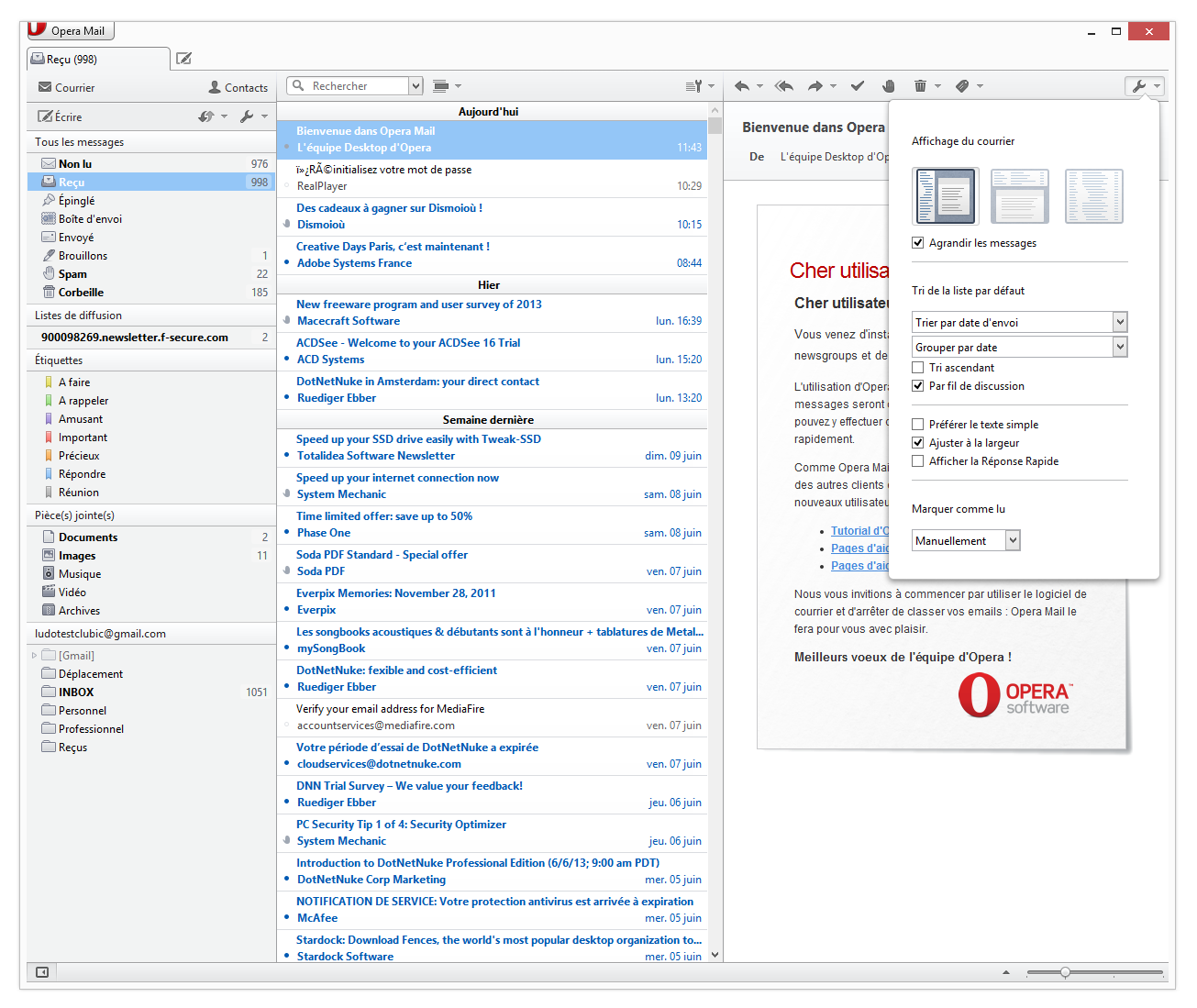Open Tutorial link in welcome message

tap(859, 530)
